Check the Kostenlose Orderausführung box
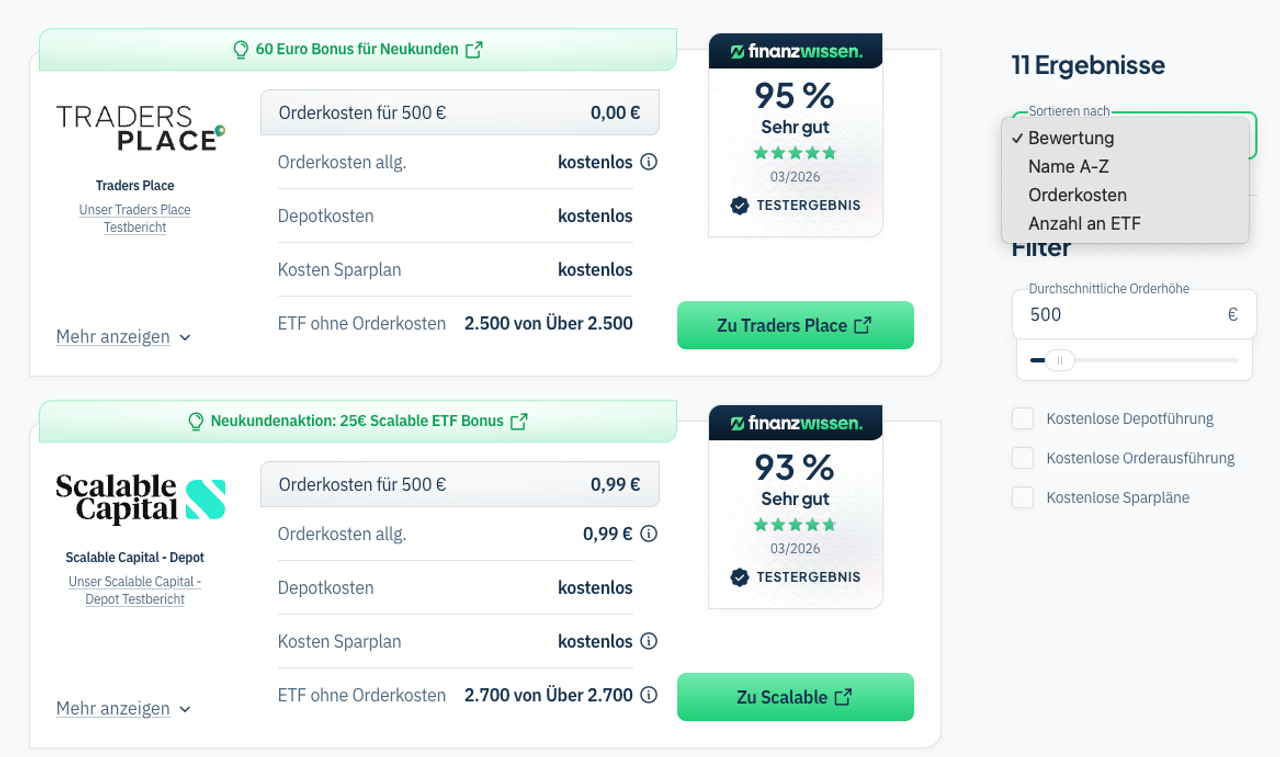This screenshot has width=1280, height=757. (x=1022, y=458)
